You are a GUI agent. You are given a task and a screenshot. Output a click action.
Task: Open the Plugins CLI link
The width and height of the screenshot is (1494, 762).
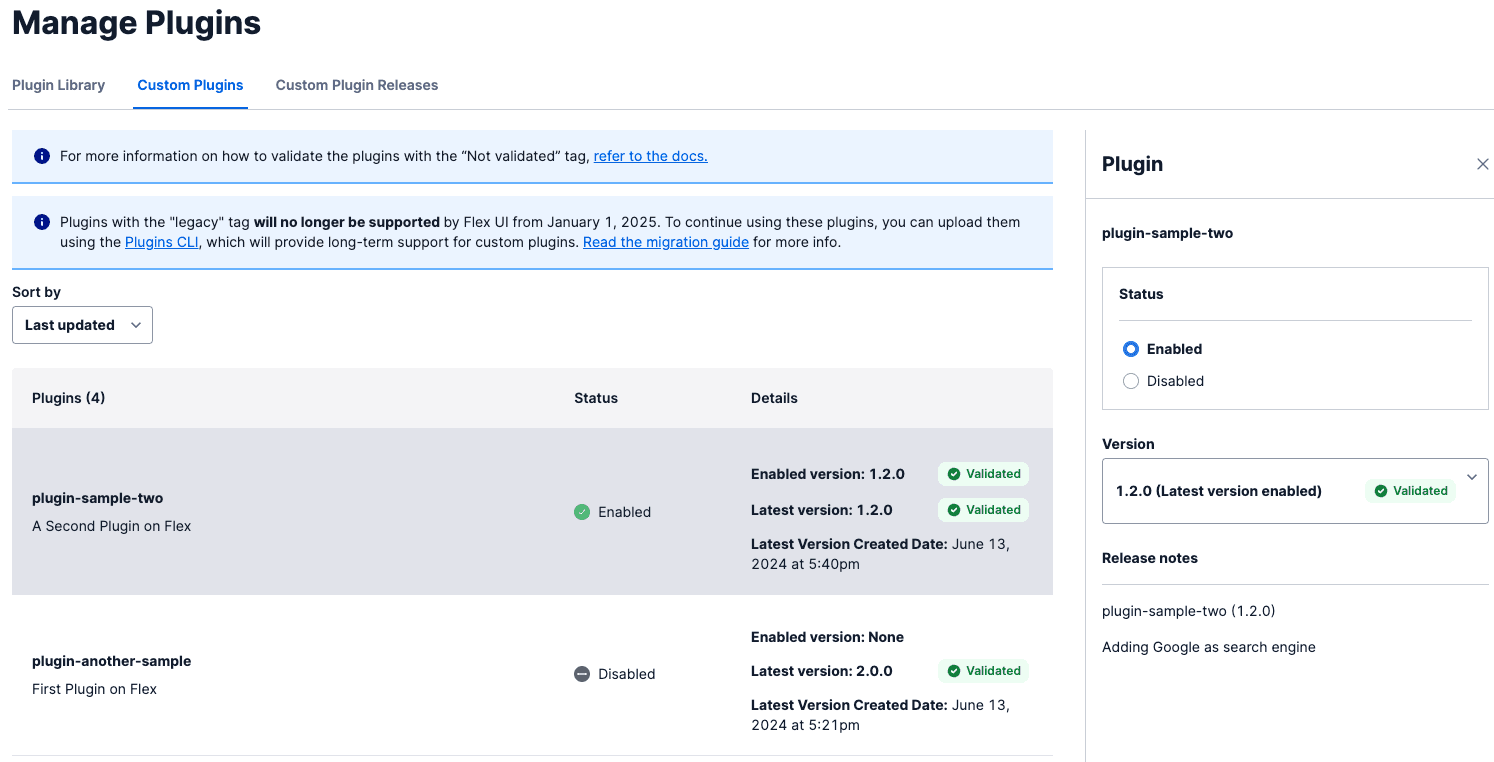161,242
